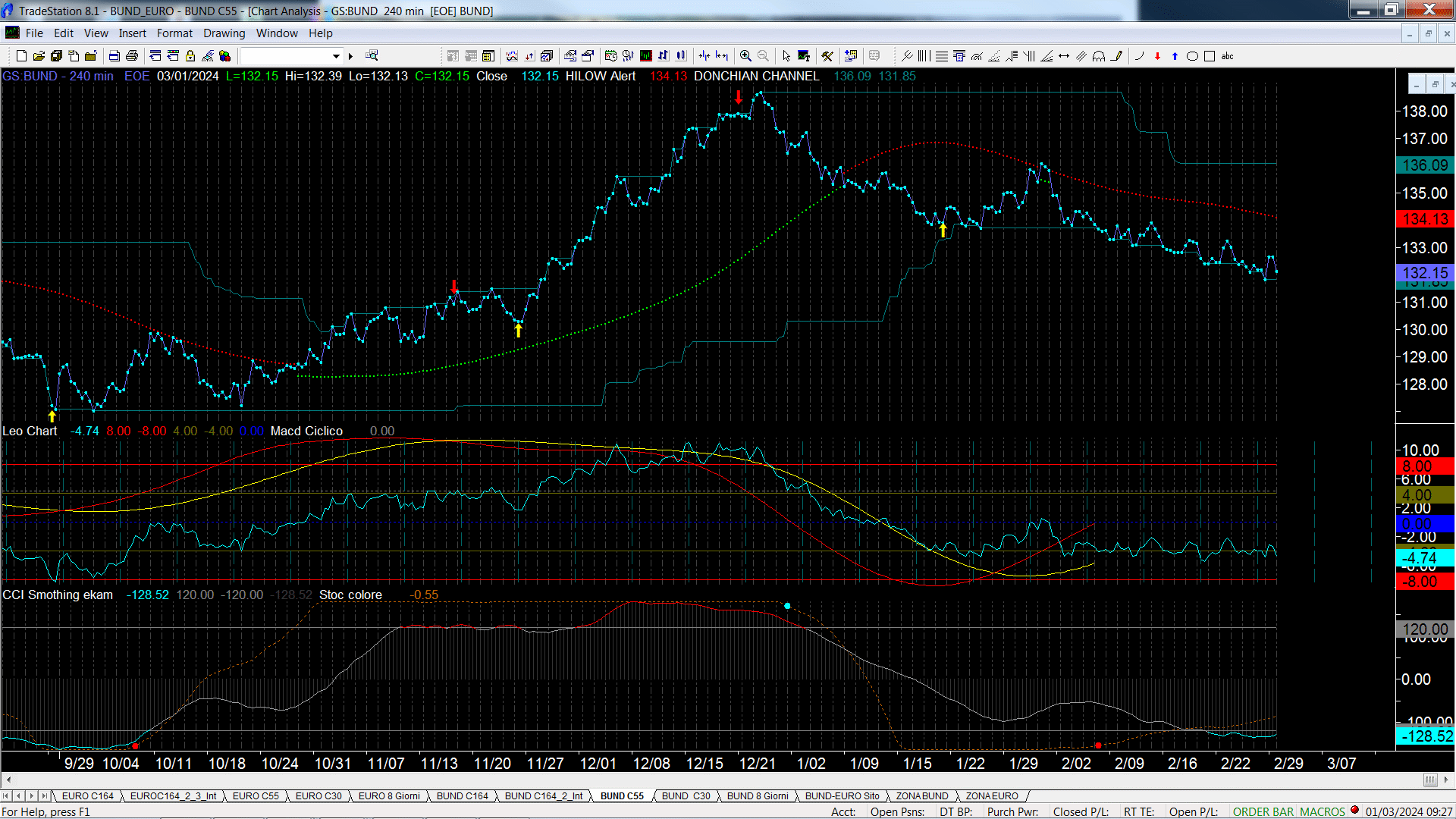Click the Print Preview icon
This screenshot has width=1456, height=819.
[x=114, y=56]
